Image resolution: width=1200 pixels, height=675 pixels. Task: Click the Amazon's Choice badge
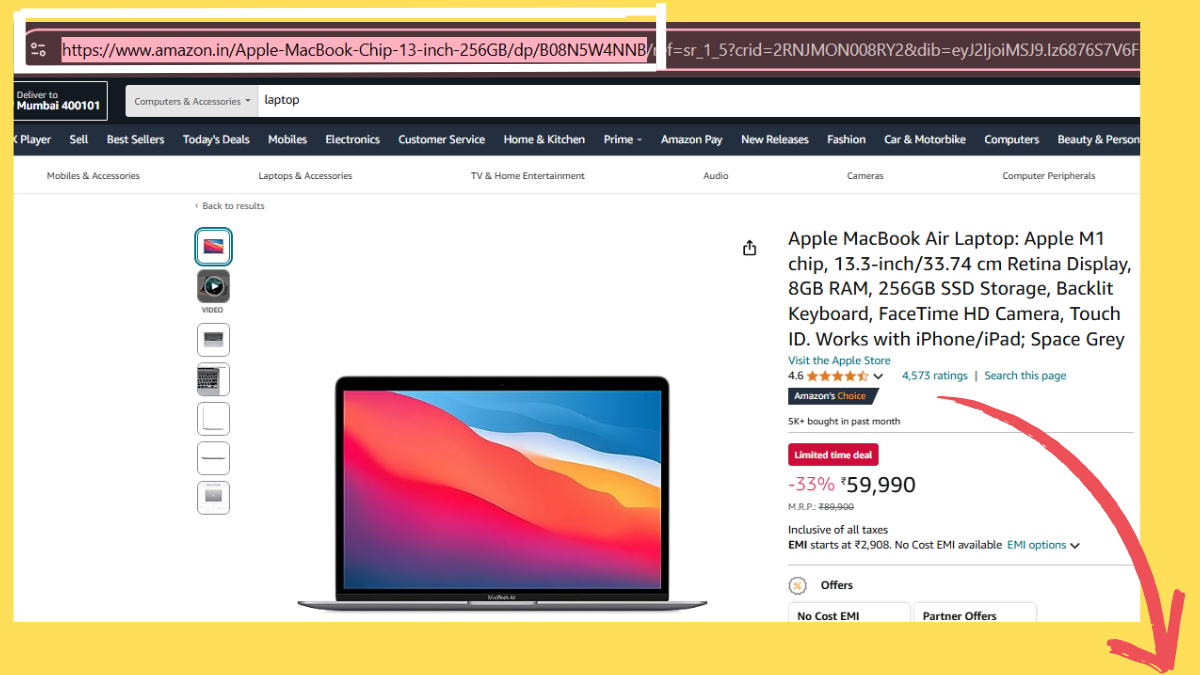833,396
